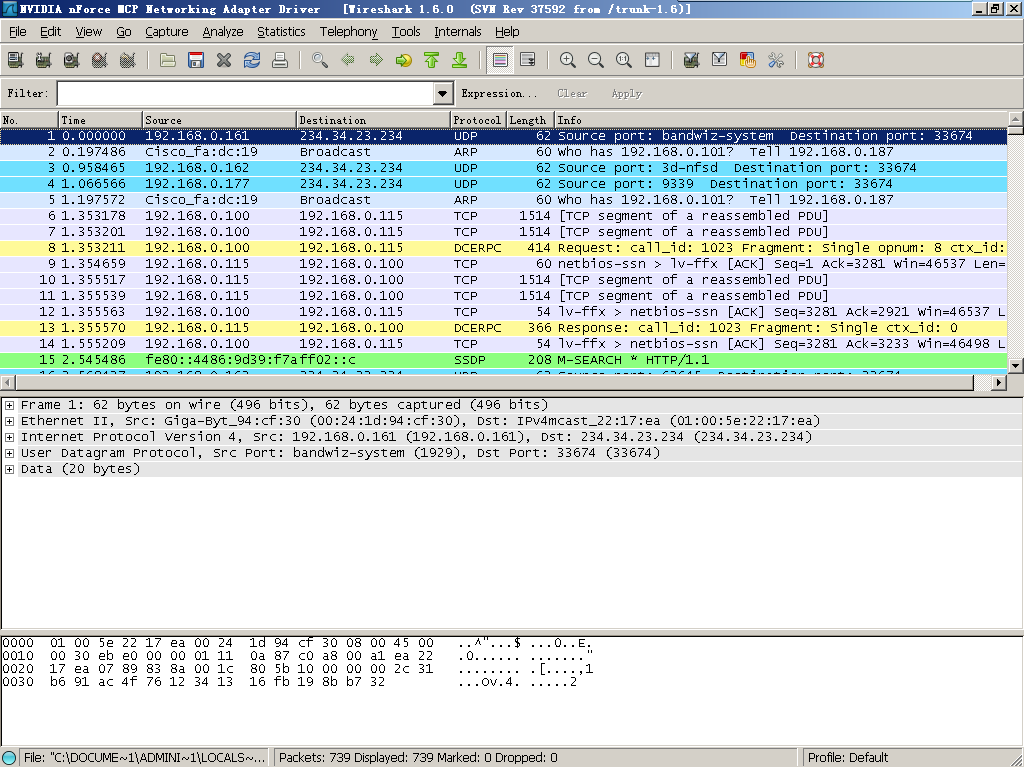Screen dimensions: 1024x768
Task: Open the Telephony menu
Action: [348, 31]
